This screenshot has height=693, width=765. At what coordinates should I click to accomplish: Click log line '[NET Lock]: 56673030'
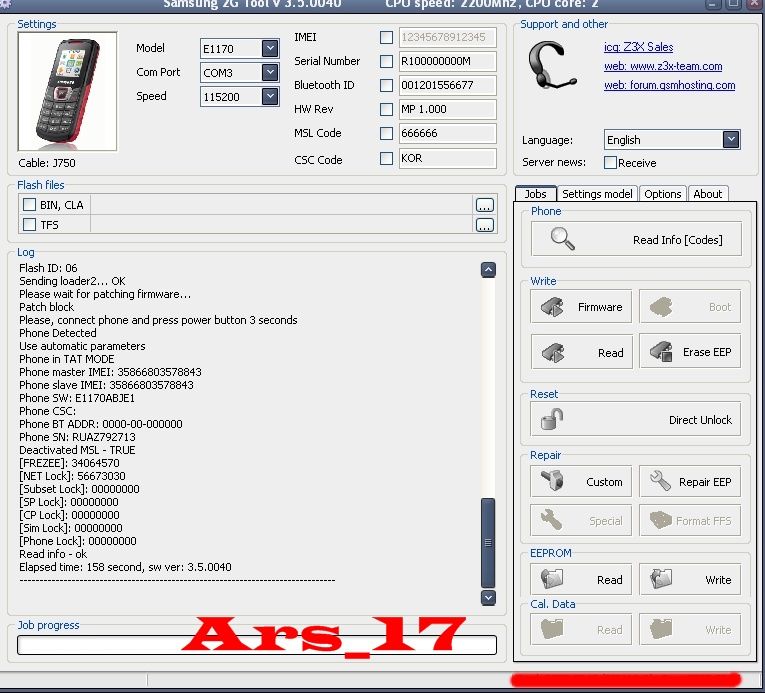(x=72, y=476)
